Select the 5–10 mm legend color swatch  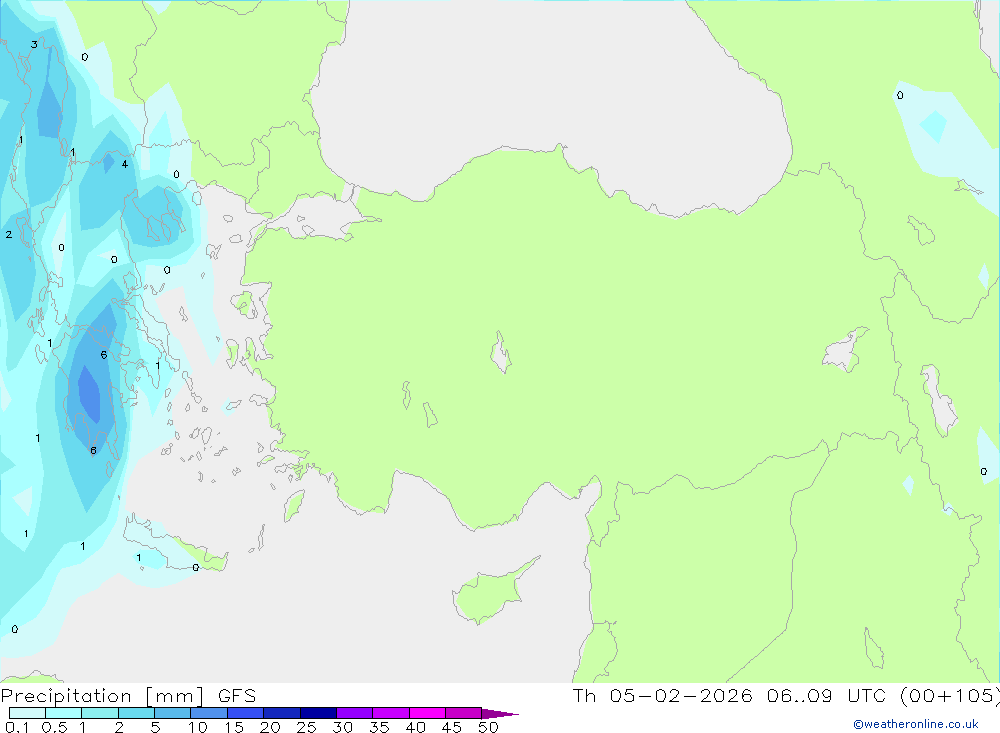coord(172,713)
